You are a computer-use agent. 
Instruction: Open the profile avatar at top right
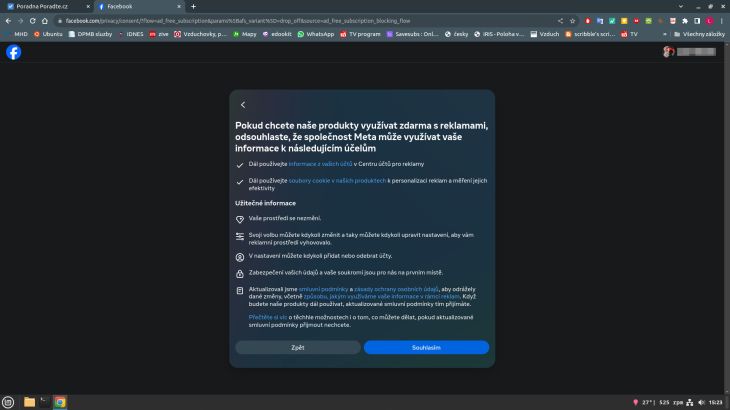(669, 52)
